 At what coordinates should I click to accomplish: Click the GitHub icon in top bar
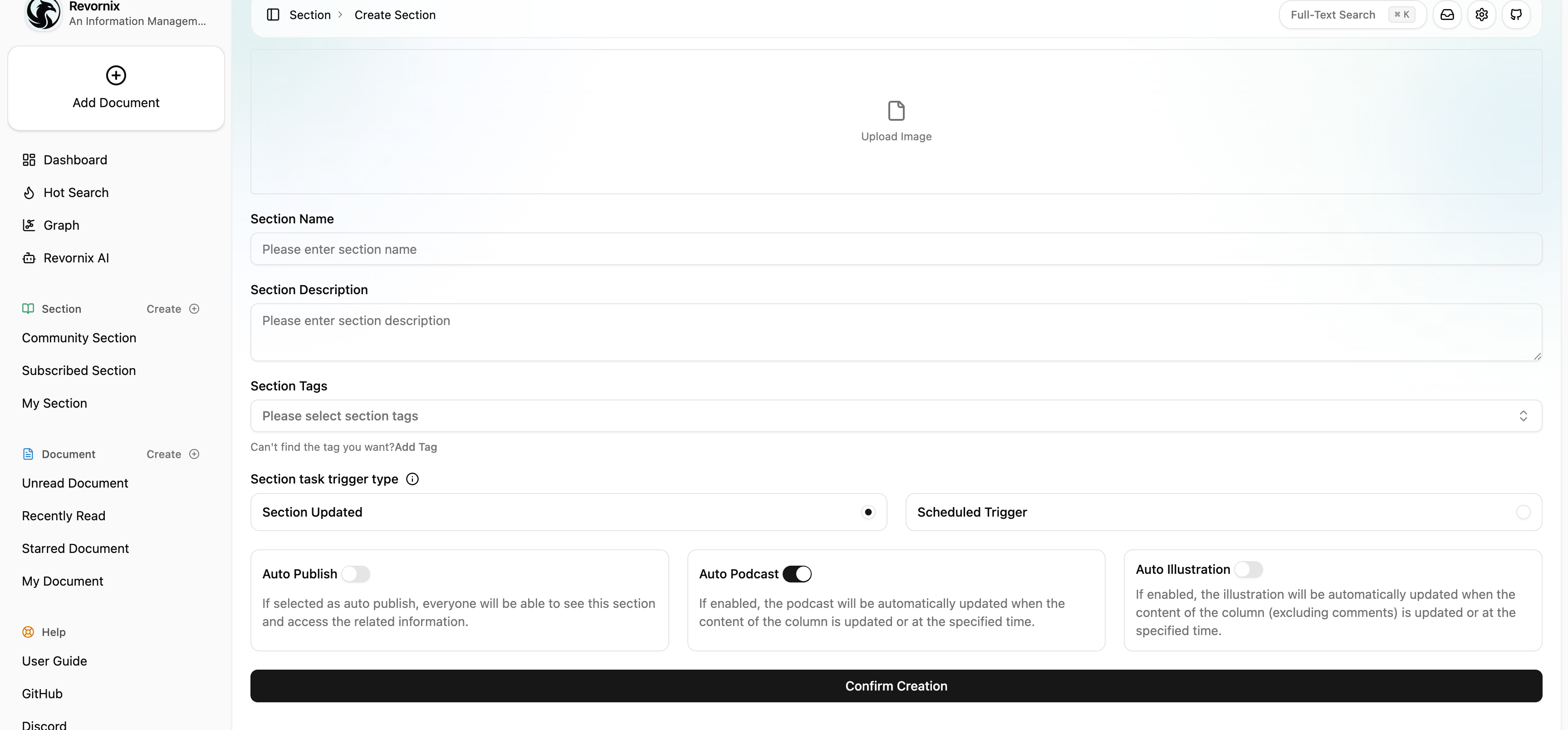1516,15
